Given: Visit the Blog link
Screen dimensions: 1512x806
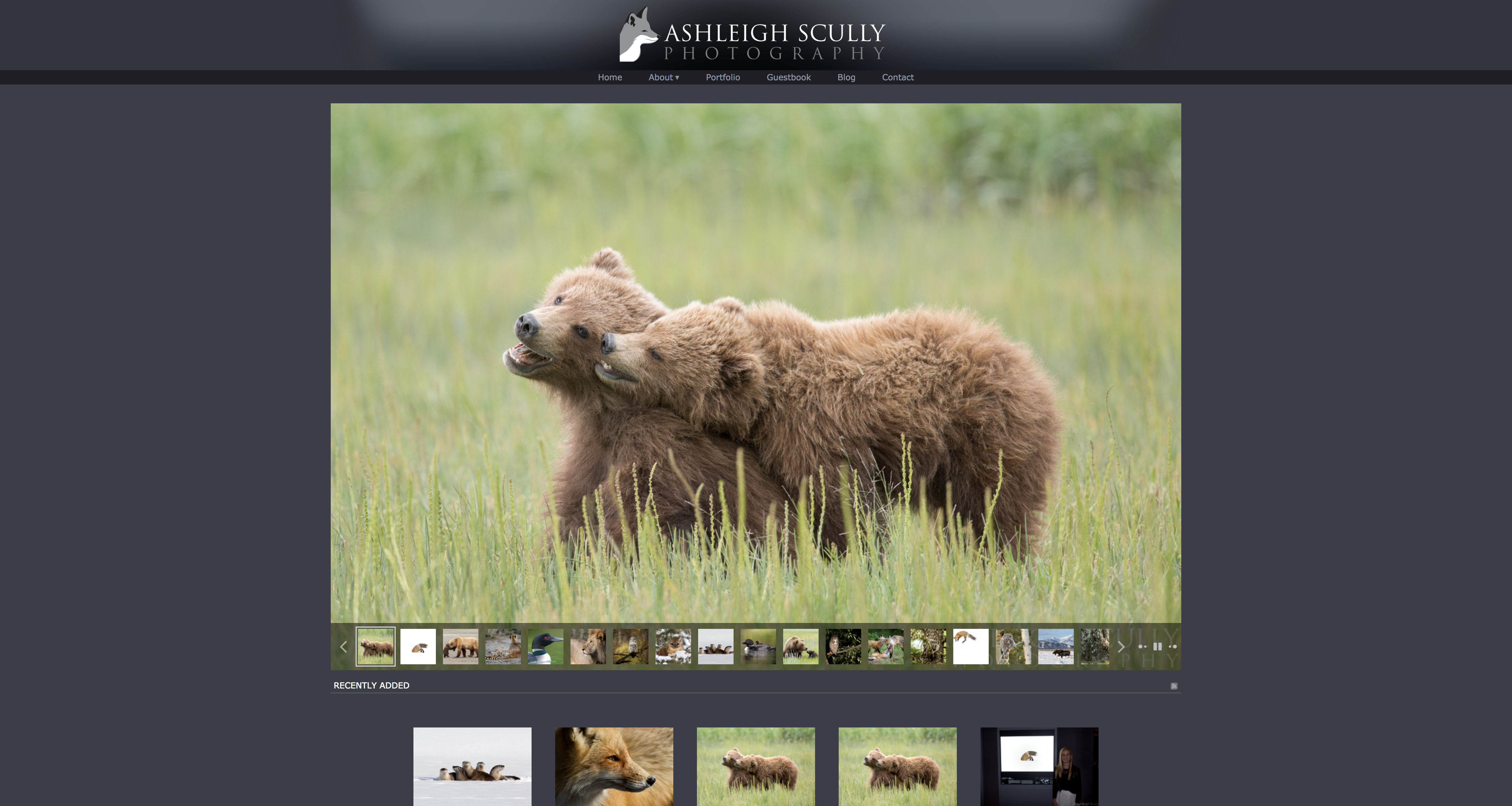Looking at the screenshot, I should [846, 77].
